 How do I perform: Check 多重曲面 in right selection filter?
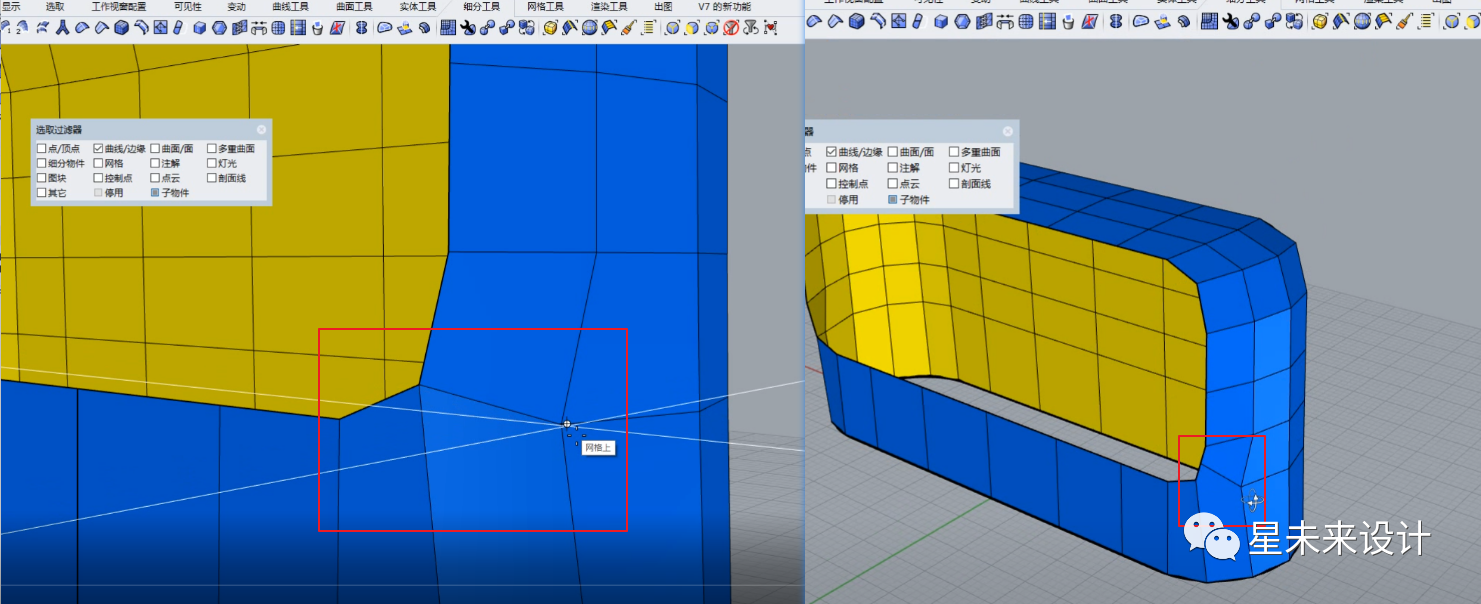click(954, 152)
